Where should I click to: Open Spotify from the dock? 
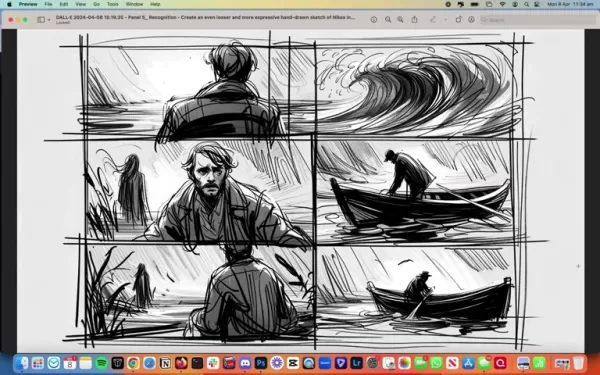101,363
